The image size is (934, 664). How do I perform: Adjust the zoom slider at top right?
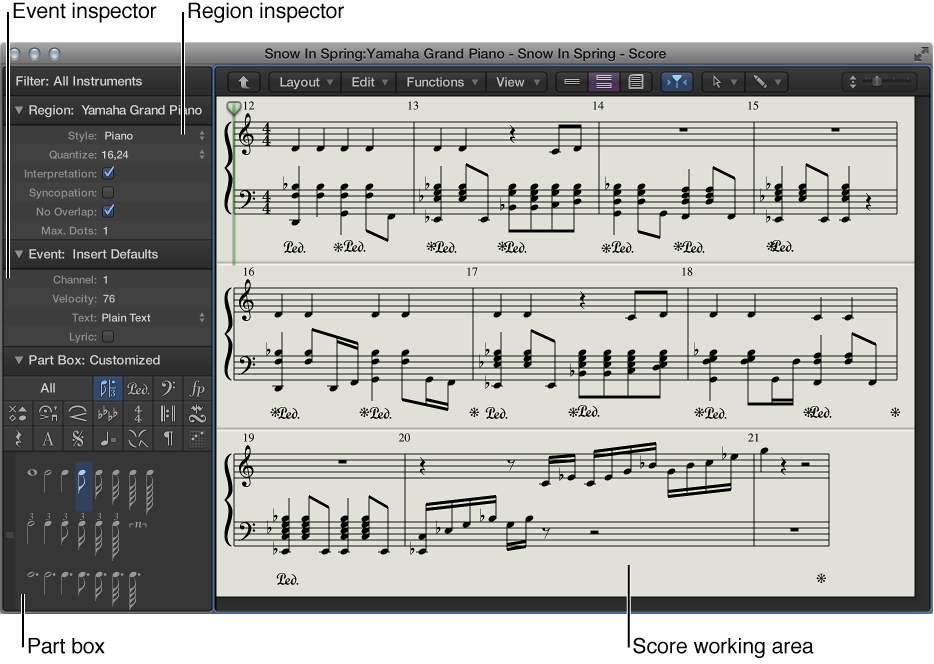pyautogui.click(x=878, y=82)
